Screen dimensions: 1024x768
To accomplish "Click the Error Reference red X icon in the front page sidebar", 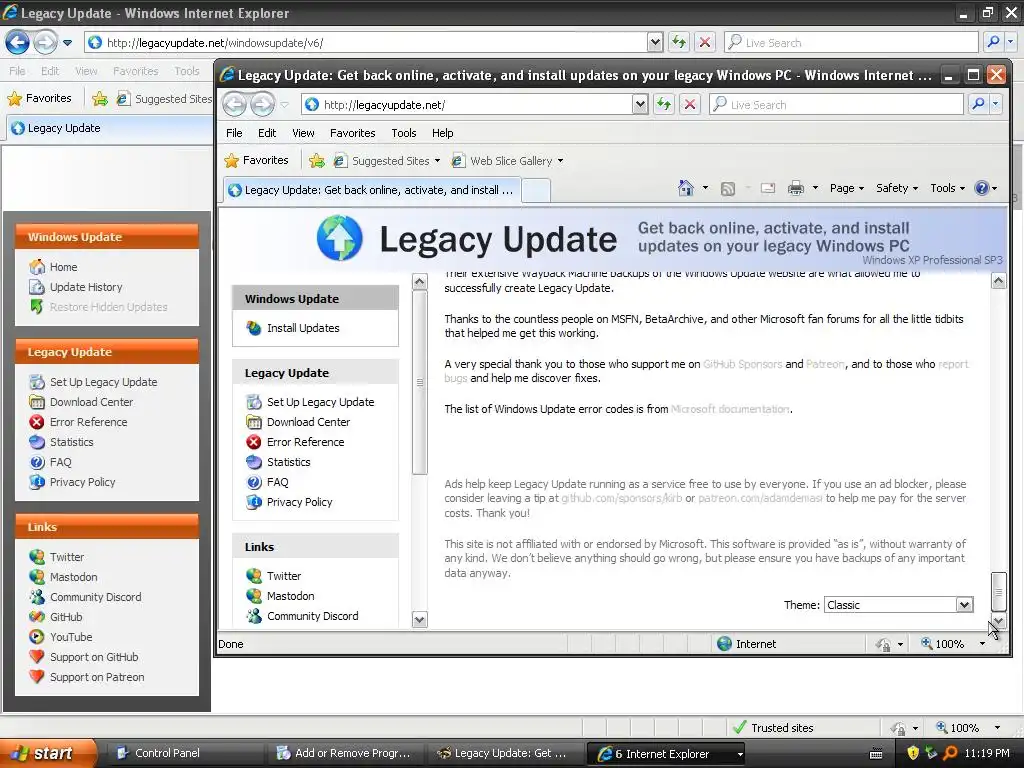I will click(254, 442).
